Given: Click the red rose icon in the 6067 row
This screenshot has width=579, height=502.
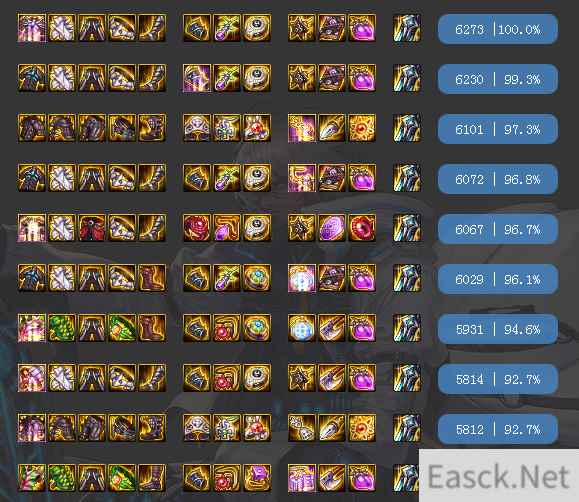Looking at the screenshot, I should [197, 228].
